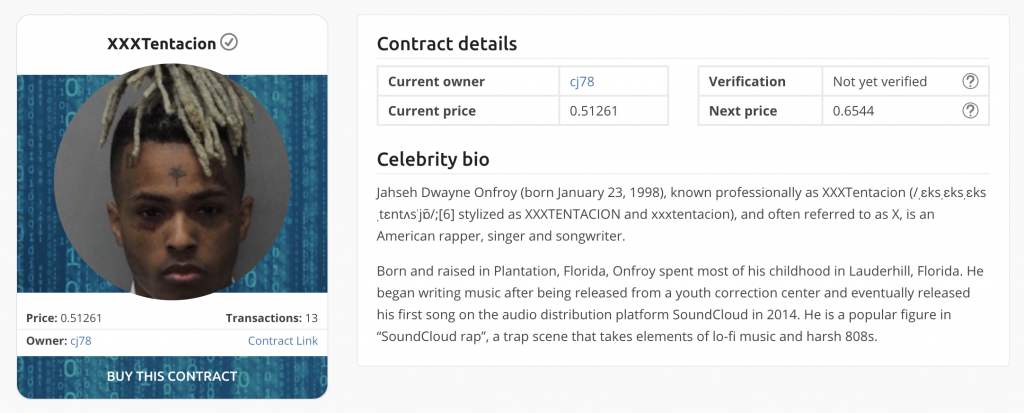Click the Current owner label cell

tap(468, 82)
